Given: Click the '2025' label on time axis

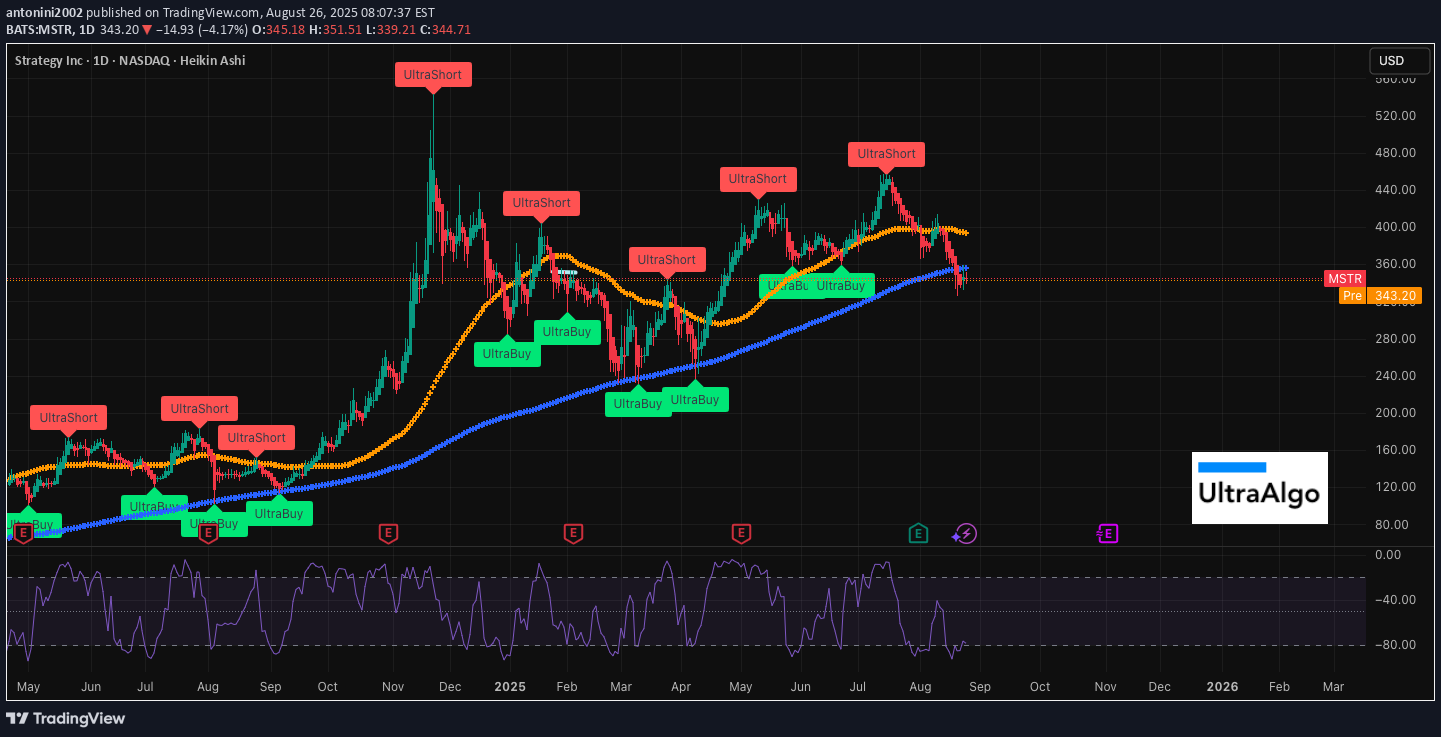Looking at the screenshot, I should (x=510, y=687).
